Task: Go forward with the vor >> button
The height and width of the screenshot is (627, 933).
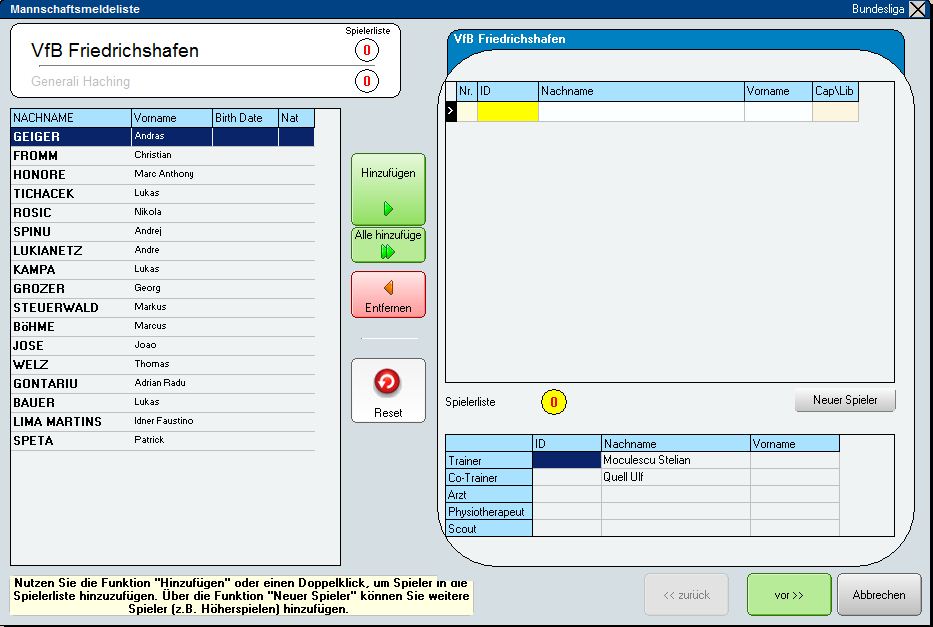Action: click(788, 594)
